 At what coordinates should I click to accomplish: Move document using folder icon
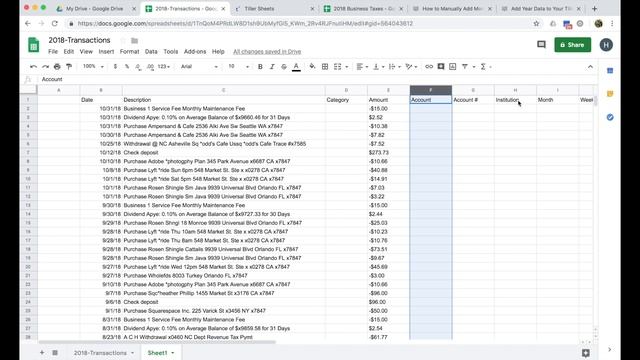[134, 40]
